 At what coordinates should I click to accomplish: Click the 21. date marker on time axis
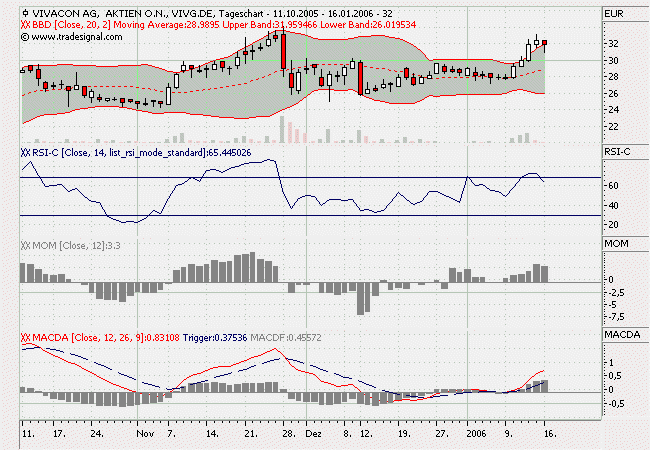tap(251, 434)
